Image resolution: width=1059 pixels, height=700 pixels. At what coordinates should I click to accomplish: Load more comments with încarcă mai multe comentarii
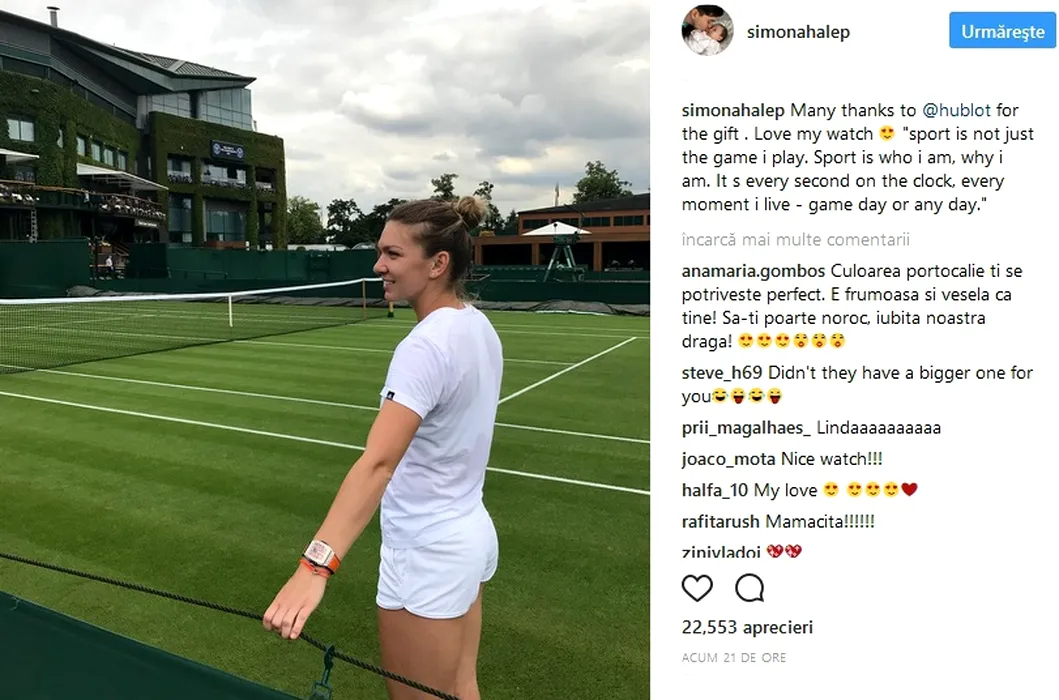tap(796, 239)
